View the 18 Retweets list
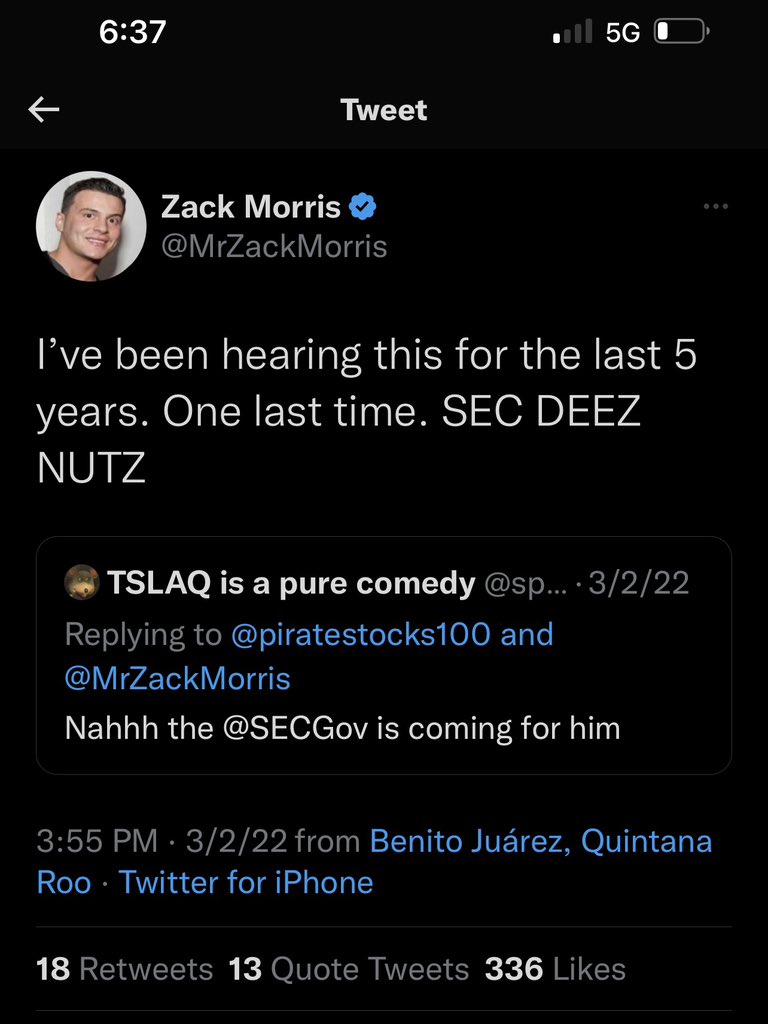The width and height of the screenshot is (768, 1024). tap(125, 968)
